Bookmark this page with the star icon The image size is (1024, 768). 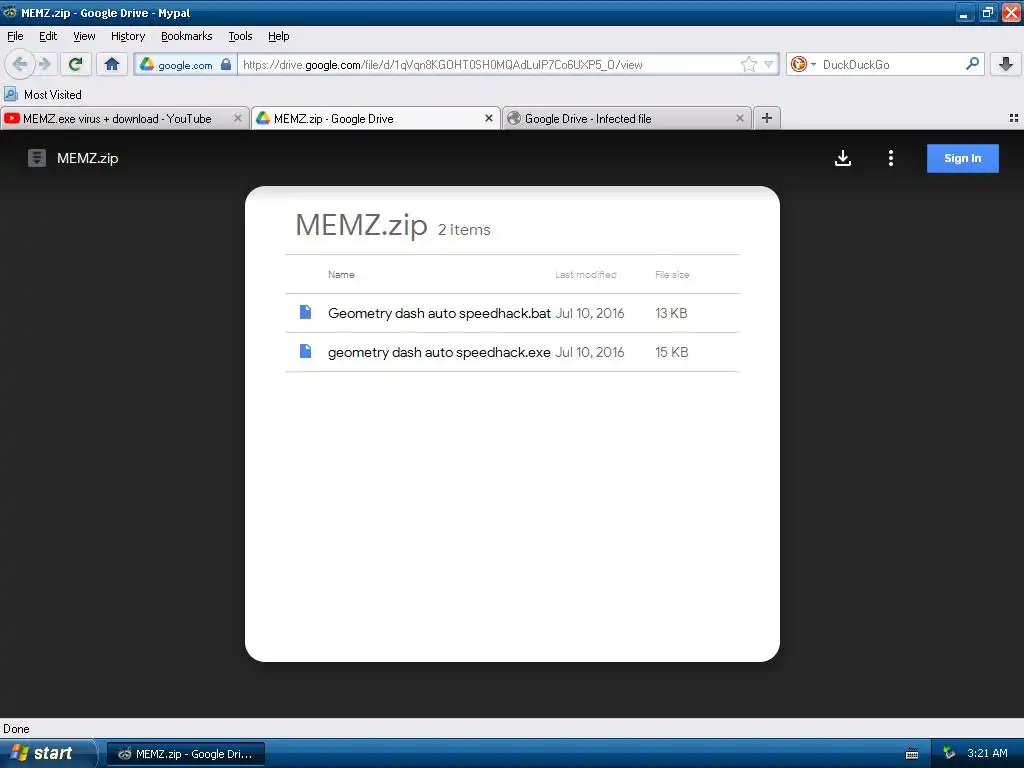(748, 64)
